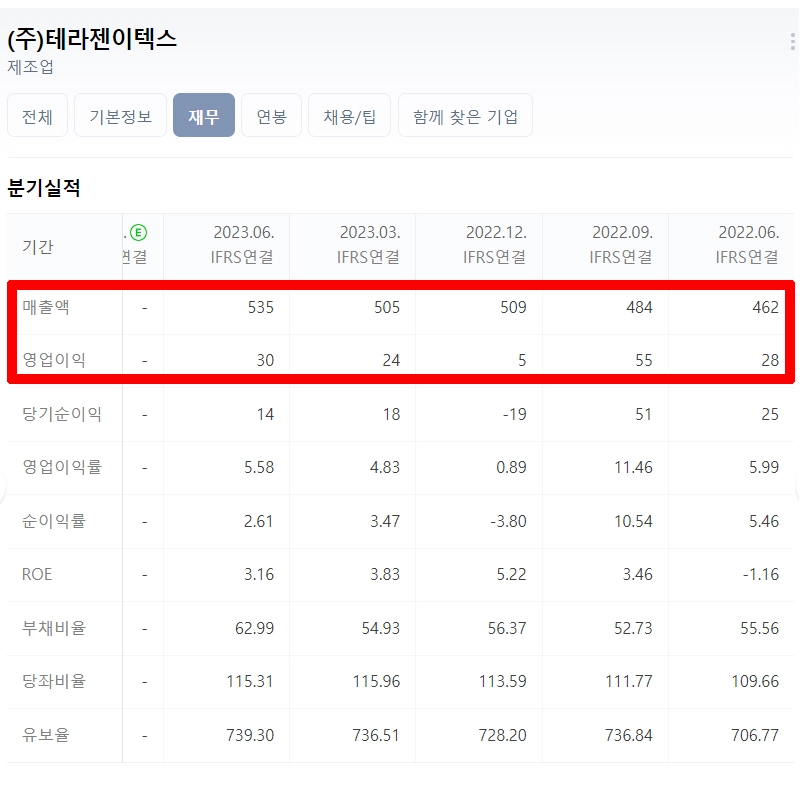Click the 유보율 value 706.77

coord(755,735)
